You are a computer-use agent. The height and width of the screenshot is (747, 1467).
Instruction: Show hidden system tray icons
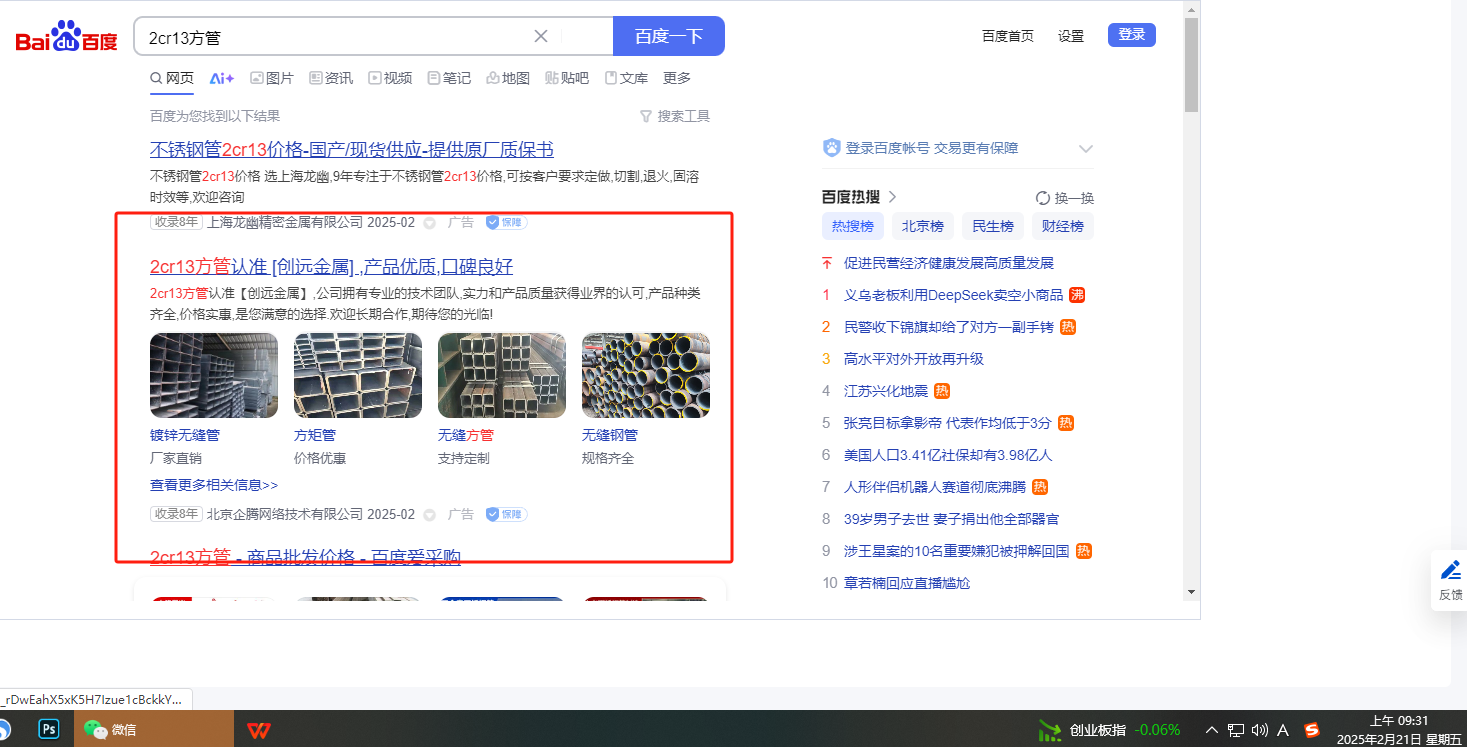[x=1212, y=730]
